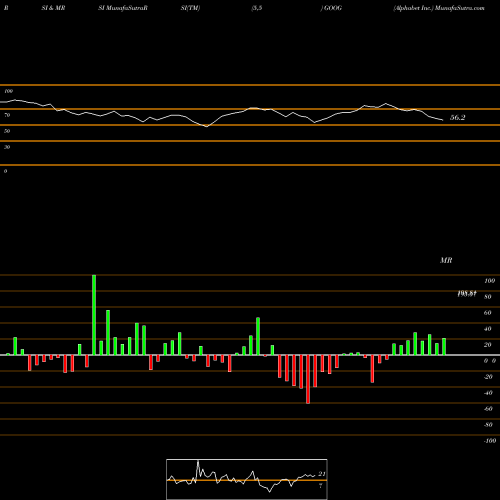Click the 50 level label on RSI axis
500x500 pixels.
click(7, 131)
